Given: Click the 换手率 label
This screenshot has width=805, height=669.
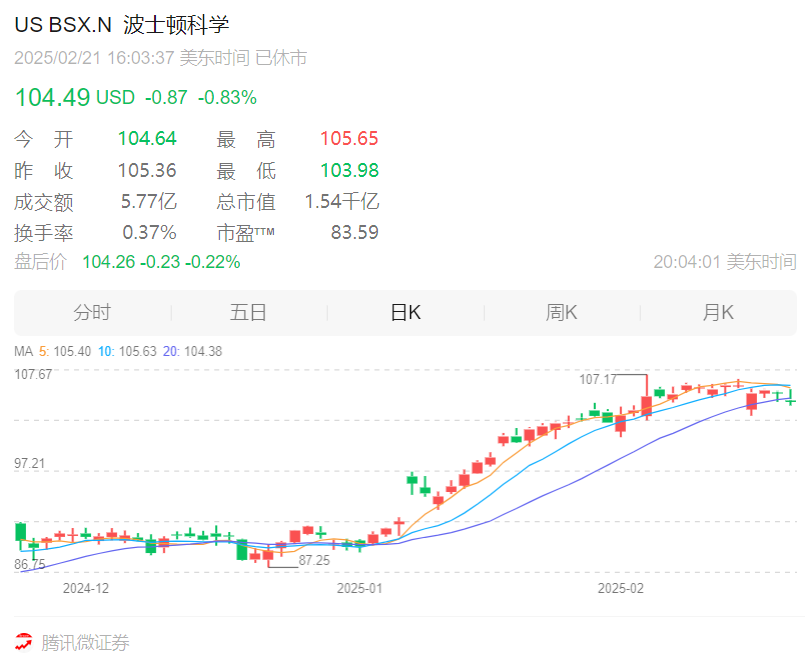Looking at the screenshot, I should [x=44, y=233].
